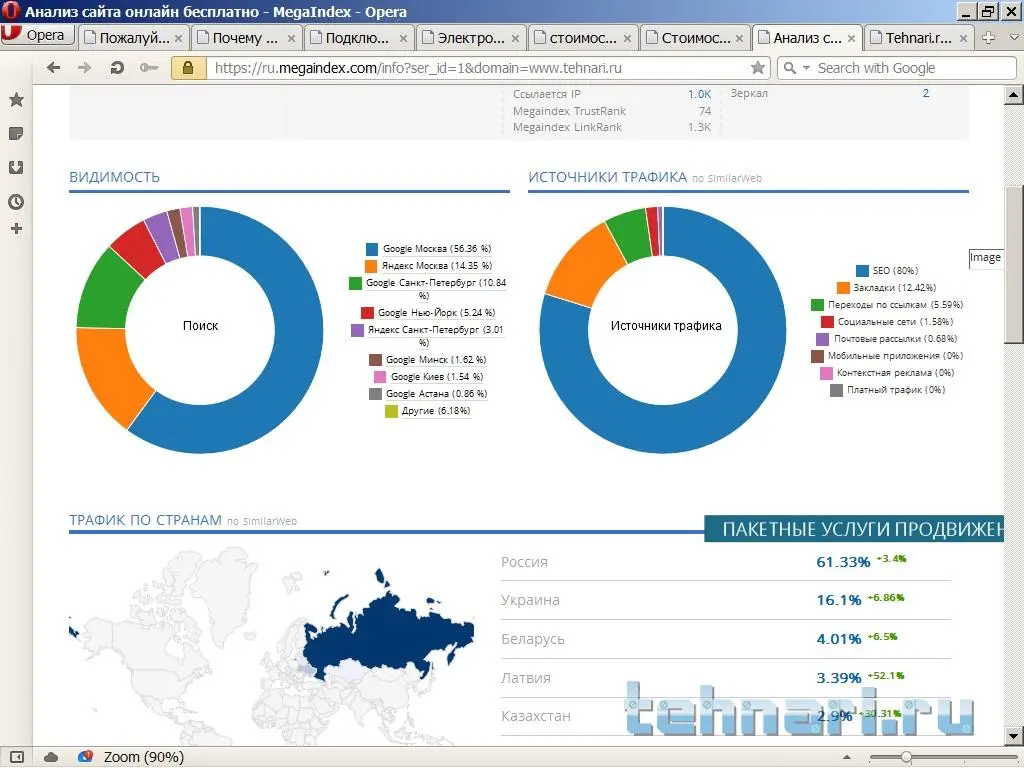Expand the status bar upward arrow
Screen dimensions: 1024x768
(847, 757)
